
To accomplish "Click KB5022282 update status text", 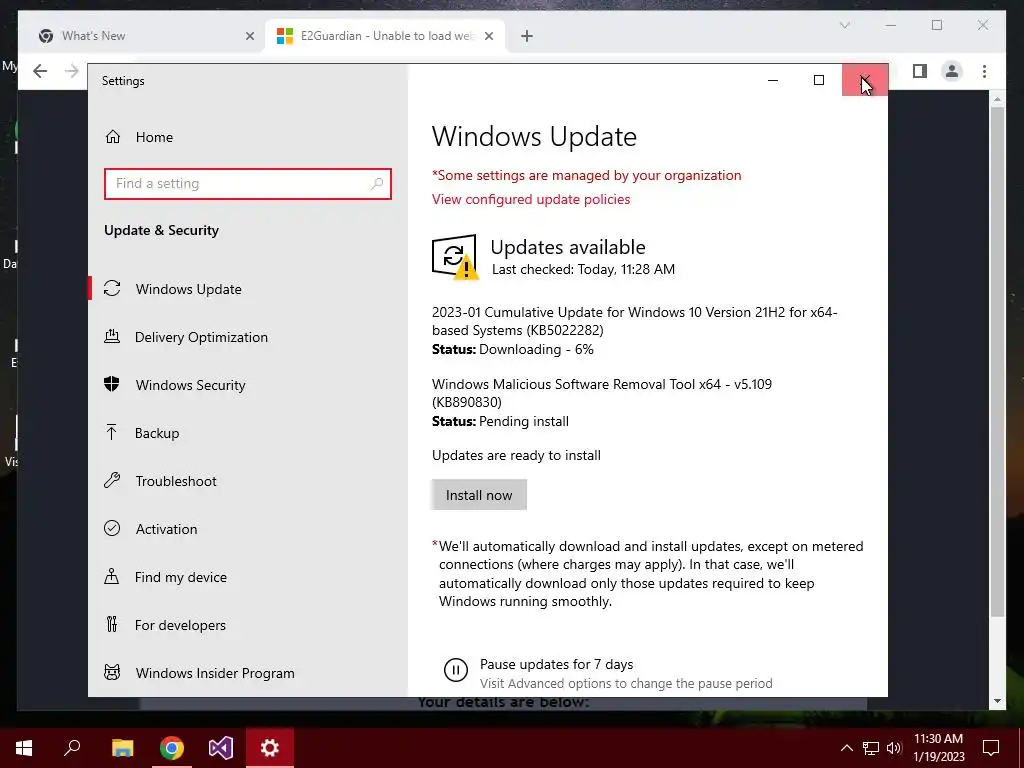I will pos(513,349).
